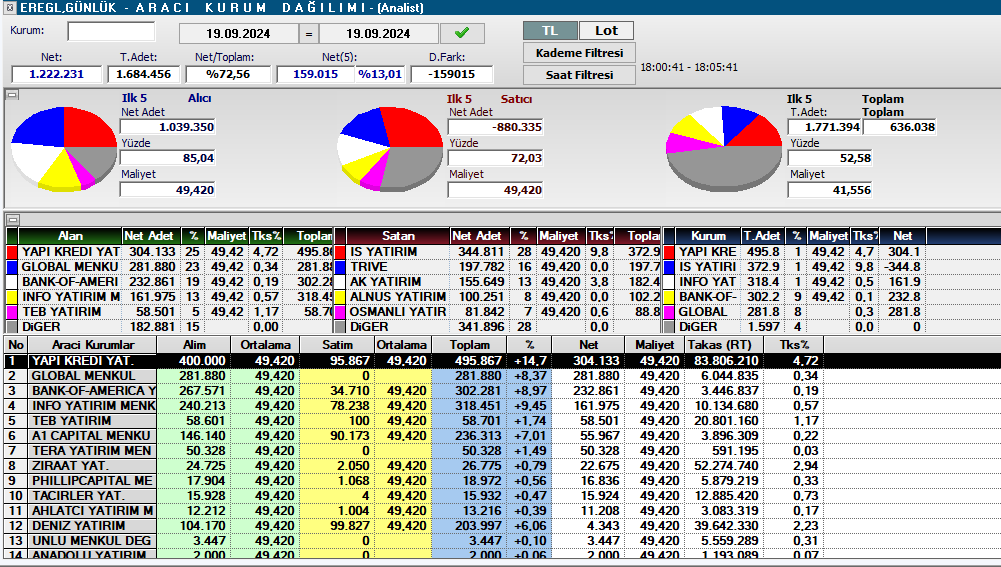Sort by the Alan column header
This screenshot has height=567, width=1001.
70,236
